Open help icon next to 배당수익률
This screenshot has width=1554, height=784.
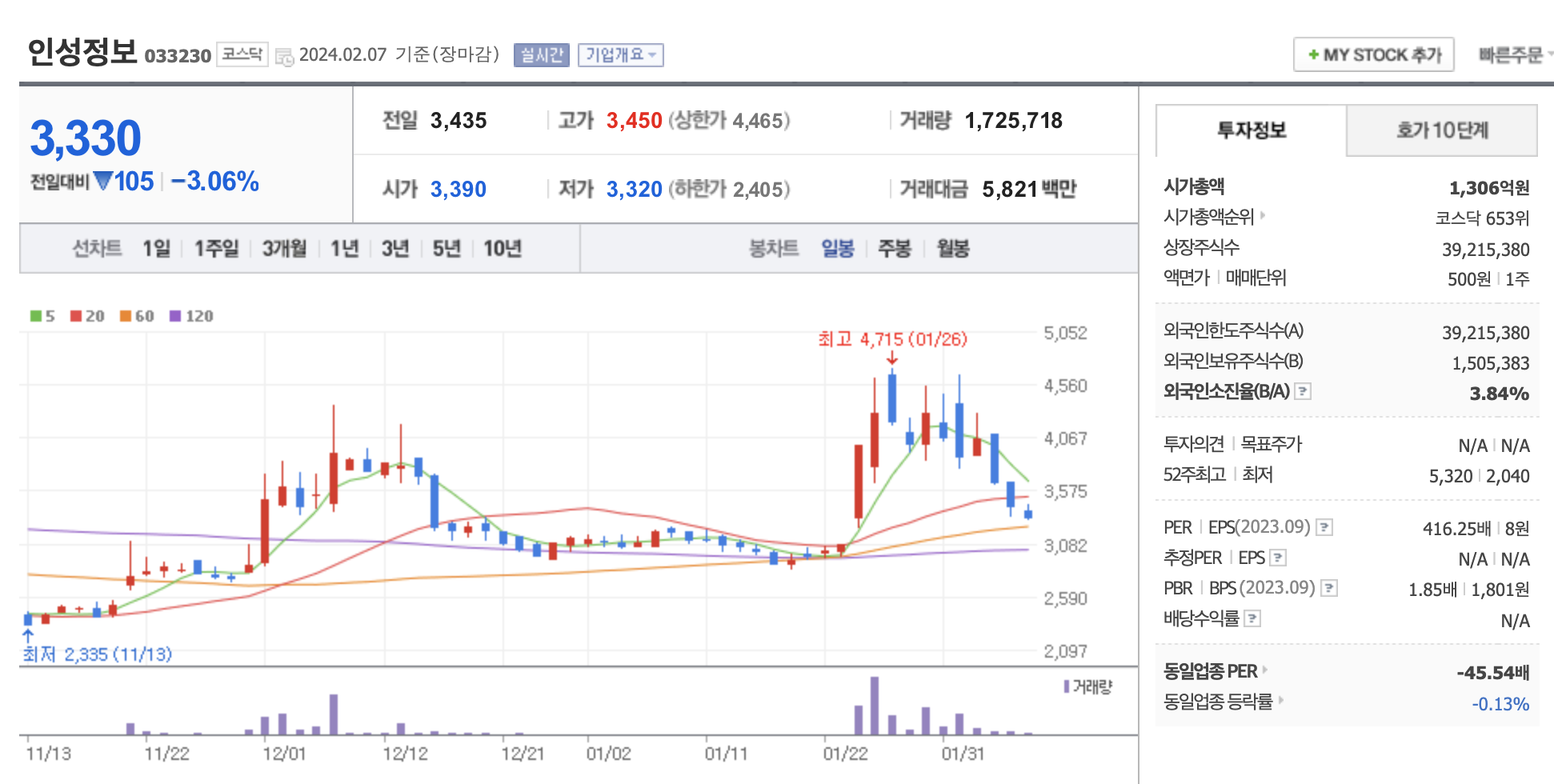click(1253, 618)
